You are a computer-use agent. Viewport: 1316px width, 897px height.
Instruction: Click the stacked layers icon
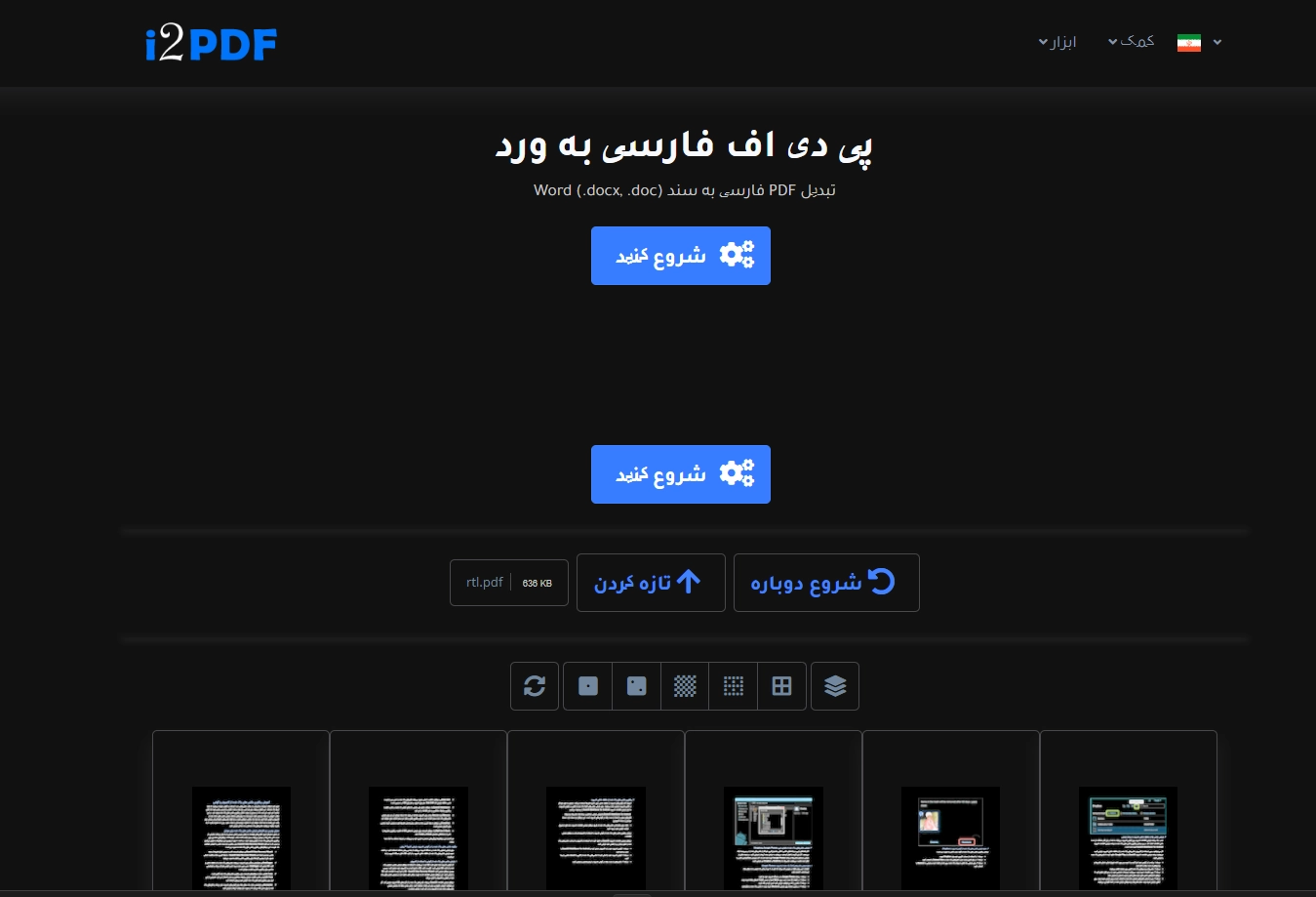point(835,686)
